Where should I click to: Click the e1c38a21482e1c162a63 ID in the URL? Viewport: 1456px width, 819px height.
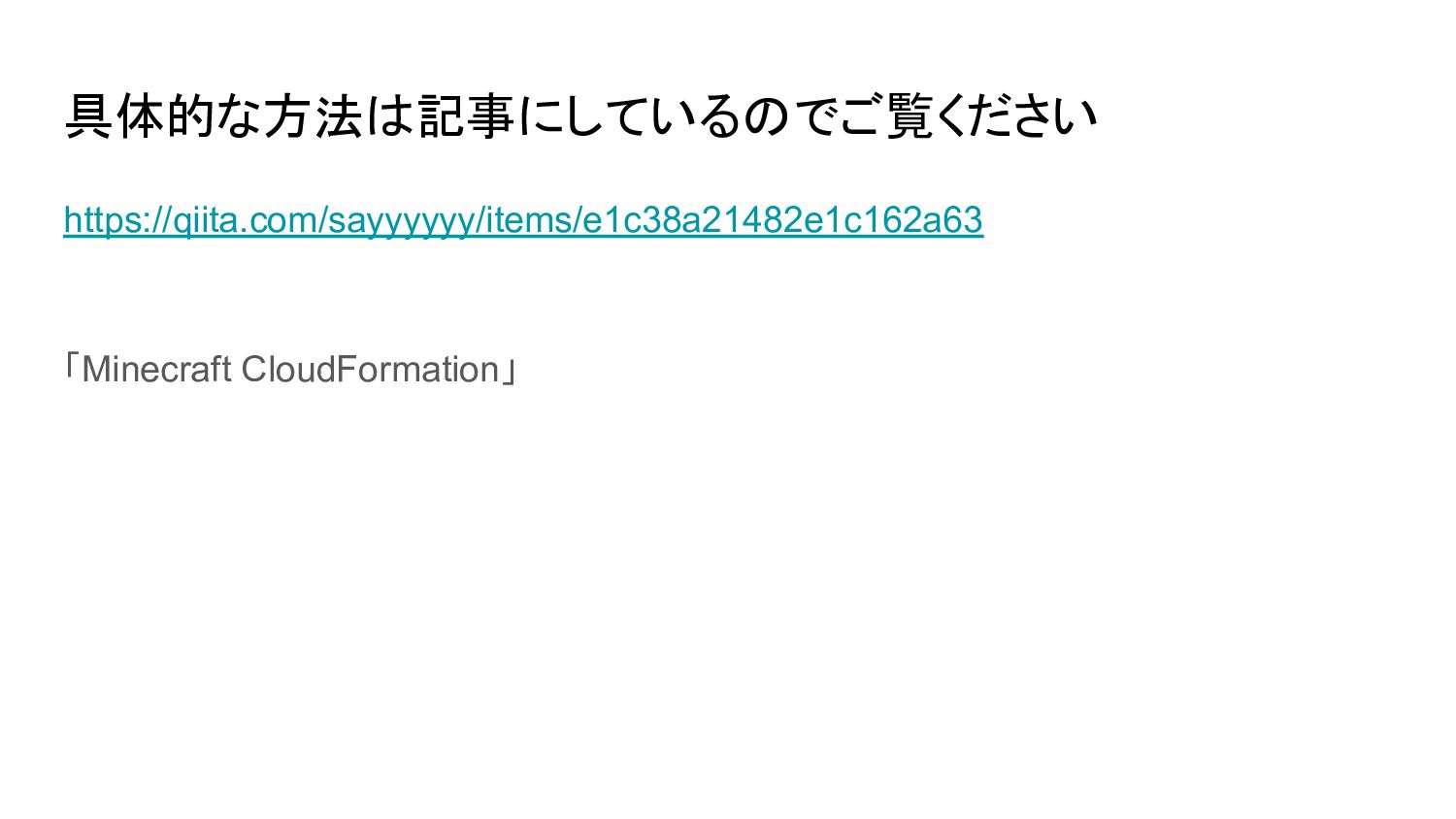(782, 220)
